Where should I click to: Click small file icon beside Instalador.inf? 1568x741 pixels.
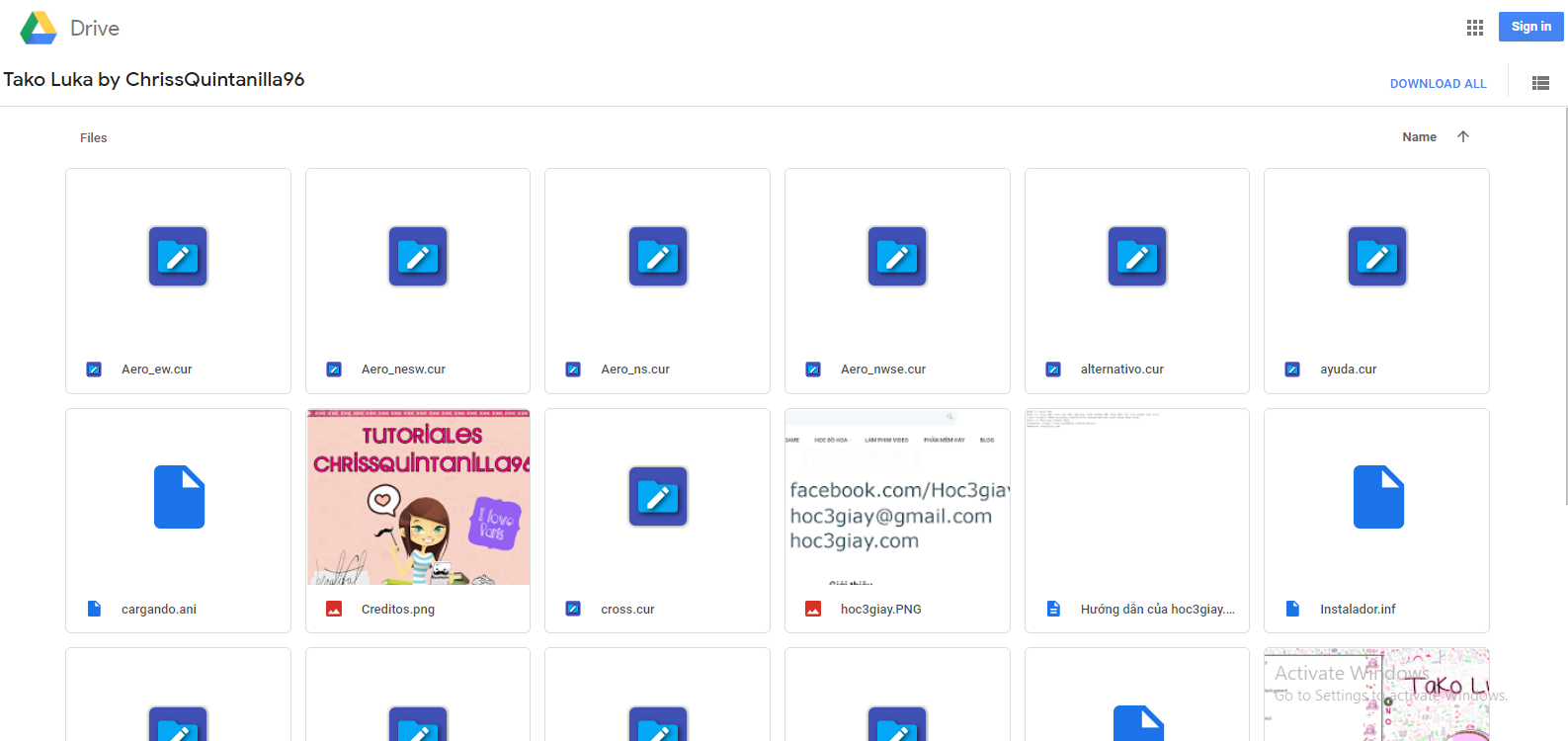click(x=1292, y=609)
